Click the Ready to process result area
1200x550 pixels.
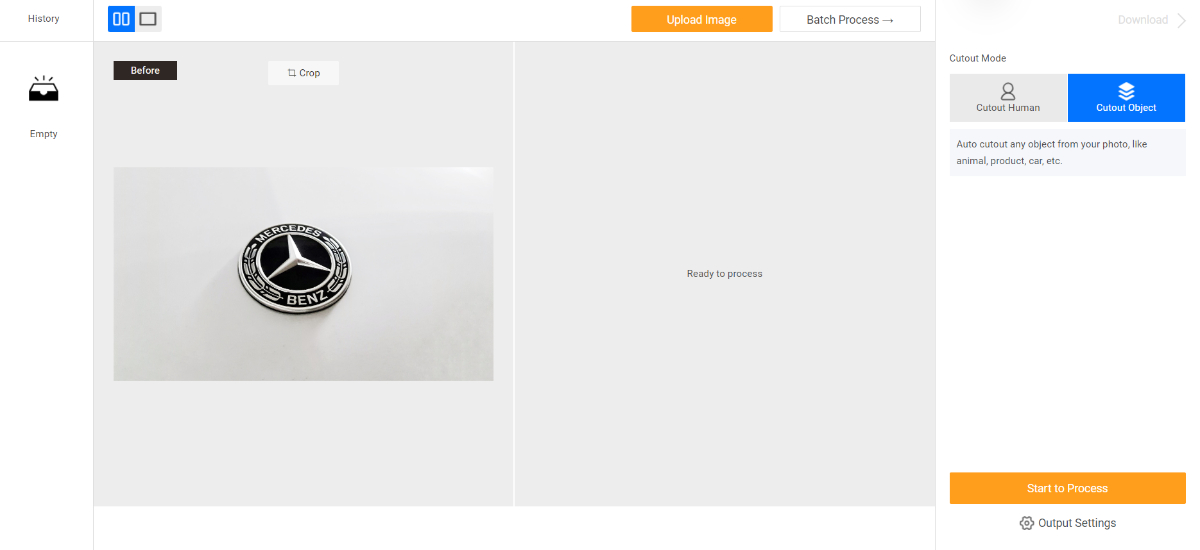725,274
